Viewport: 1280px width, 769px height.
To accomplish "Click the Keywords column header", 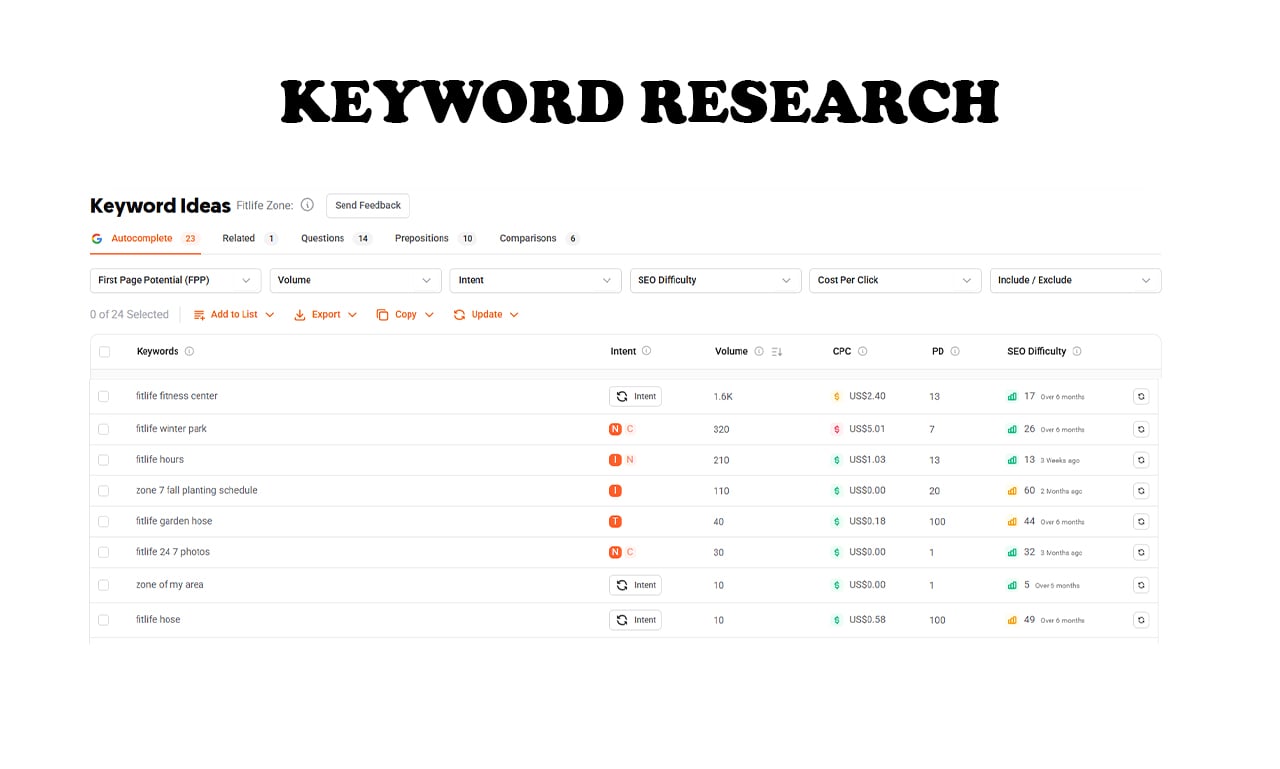I will click(x=157, y=352).
